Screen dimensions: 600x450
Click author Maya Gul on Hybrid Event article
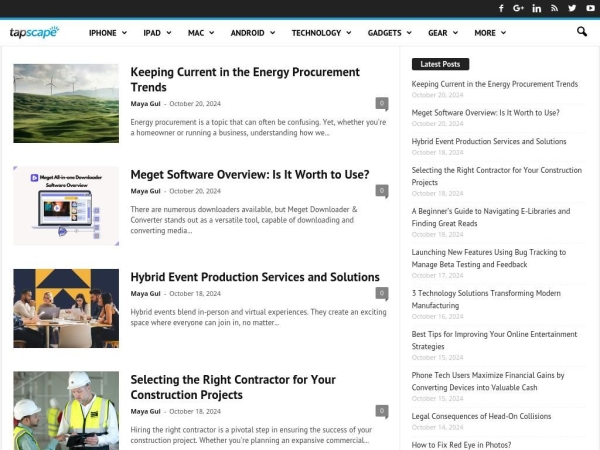click(145, 293)
